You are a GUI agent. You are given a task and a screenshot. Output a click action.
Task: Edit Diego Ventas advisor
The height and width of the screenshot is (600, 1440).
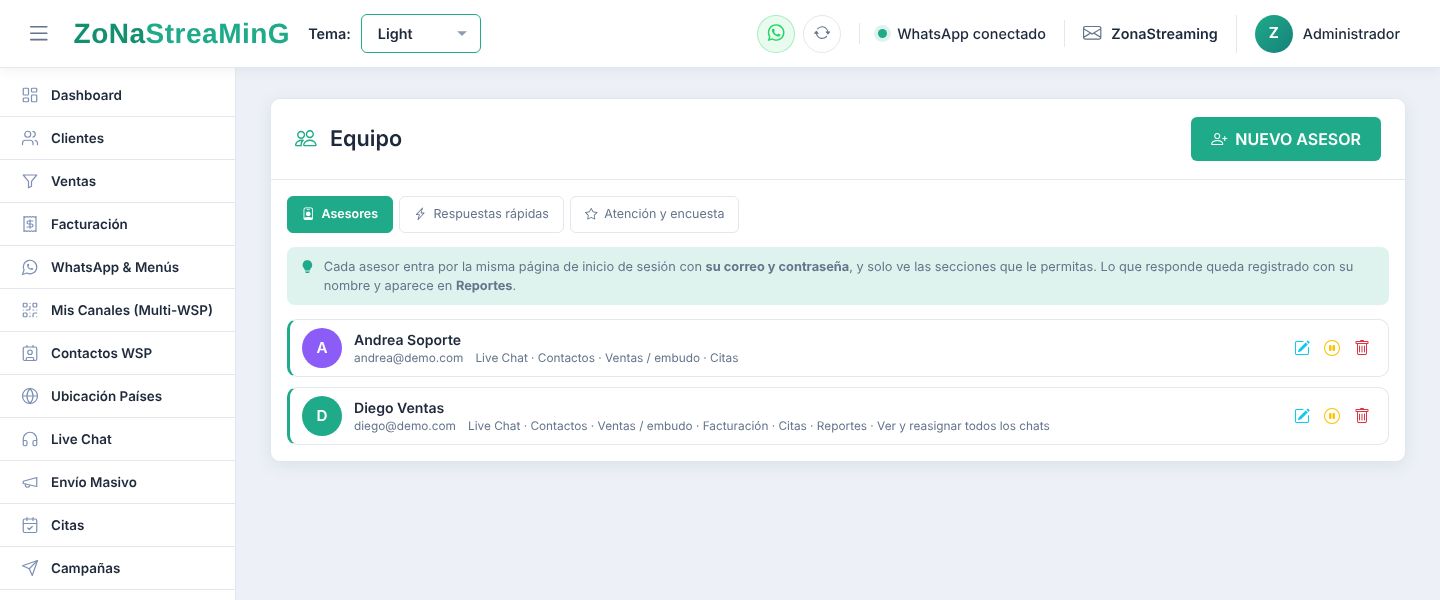[x=1302, y=416]
